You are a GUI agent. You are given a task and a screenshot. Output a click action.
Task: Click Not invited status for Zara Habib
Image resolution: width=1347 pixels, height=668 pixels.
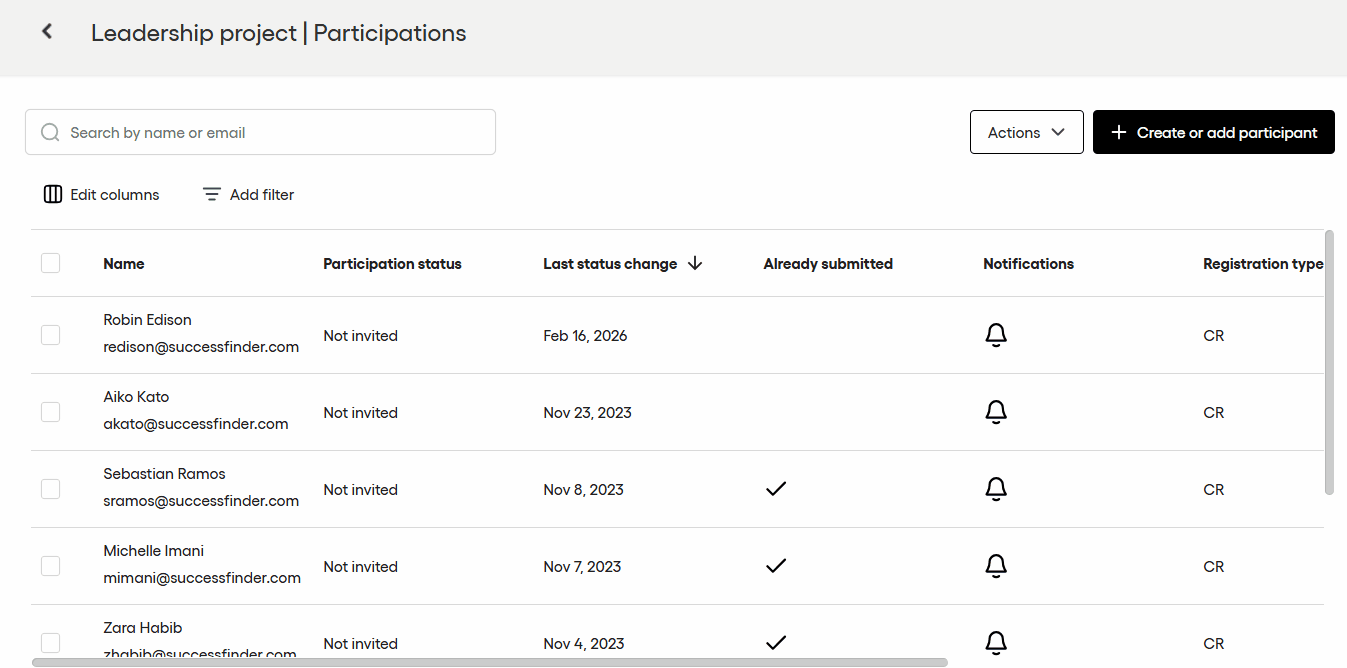(x=360, y=644)
